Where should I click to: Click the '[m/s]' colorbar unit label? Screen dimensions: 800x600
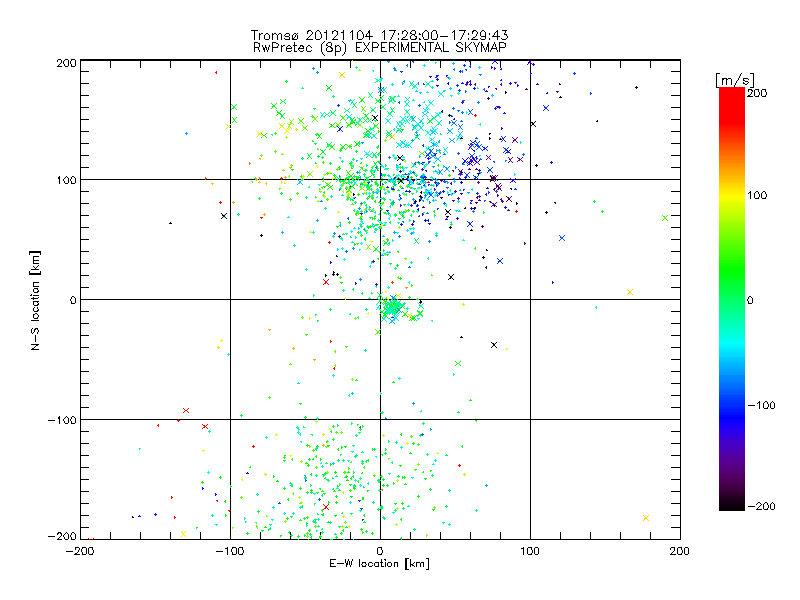coord(735,80)
